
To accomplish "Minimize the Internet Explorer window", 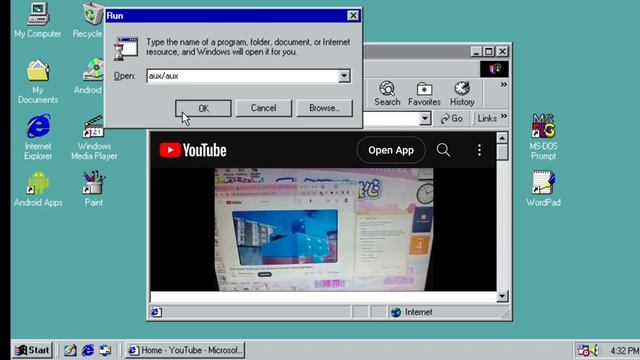I will 476,51.
